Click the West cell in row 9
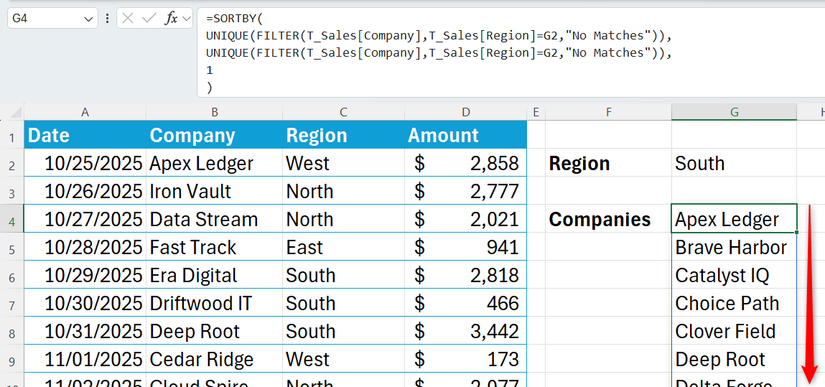The width and height of the screenshot is (825, 387). coord(343,359)
